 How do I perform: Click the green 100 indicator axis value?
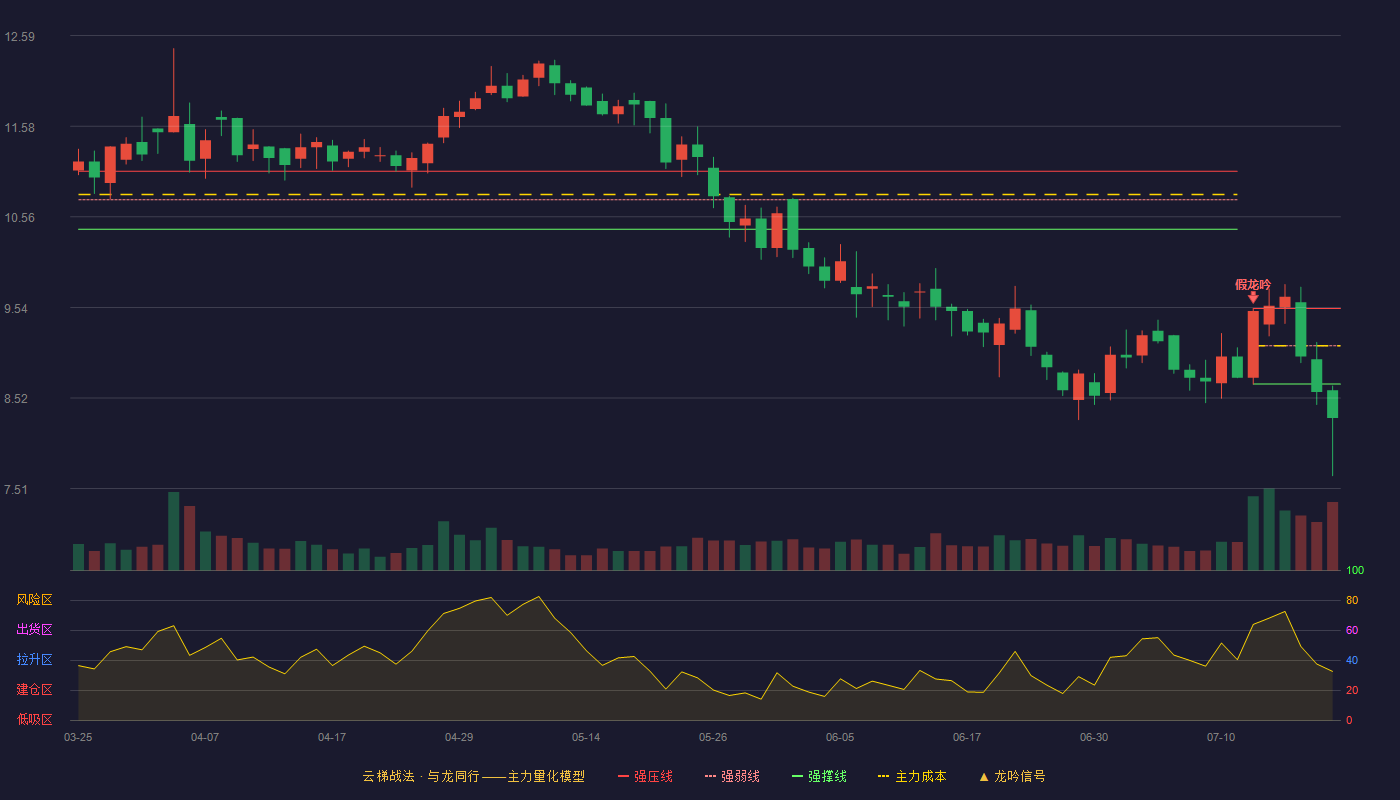click(1355, 570)
